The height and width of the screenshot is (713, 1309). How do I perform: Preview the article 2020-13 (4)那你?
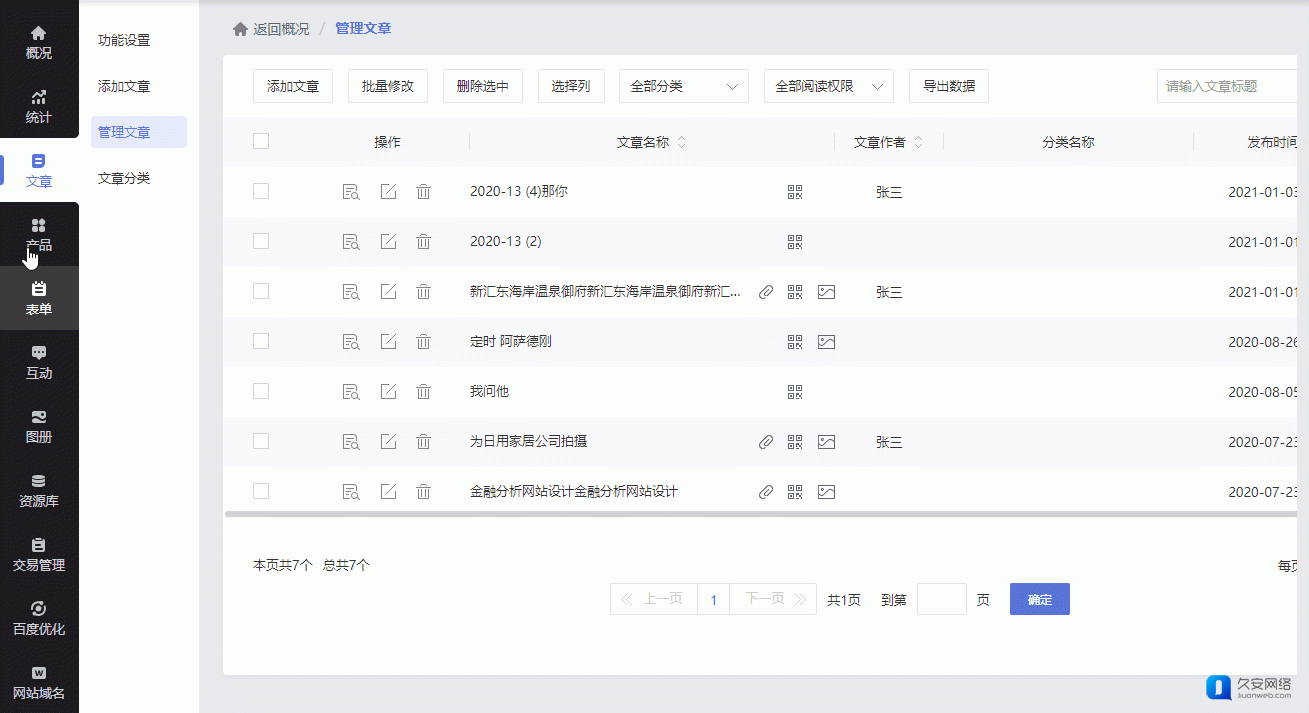click(x=351, y=191)
